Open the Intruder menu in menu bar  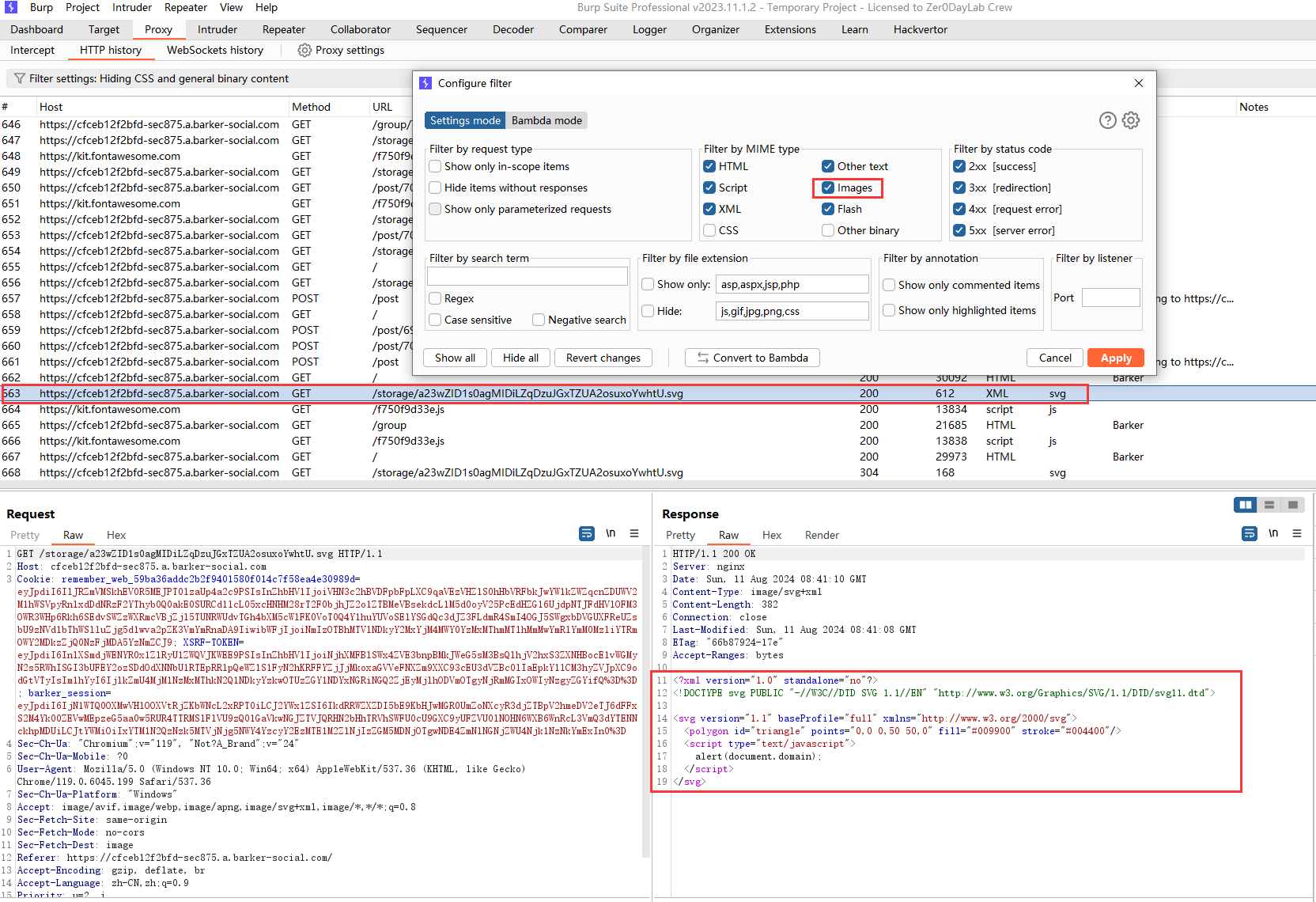[132, 7]
